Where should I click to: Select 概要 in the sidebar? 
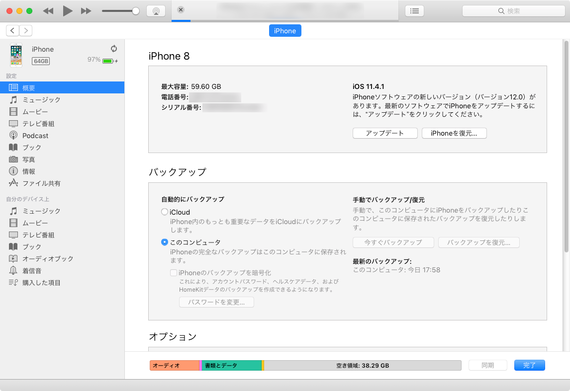62,88
